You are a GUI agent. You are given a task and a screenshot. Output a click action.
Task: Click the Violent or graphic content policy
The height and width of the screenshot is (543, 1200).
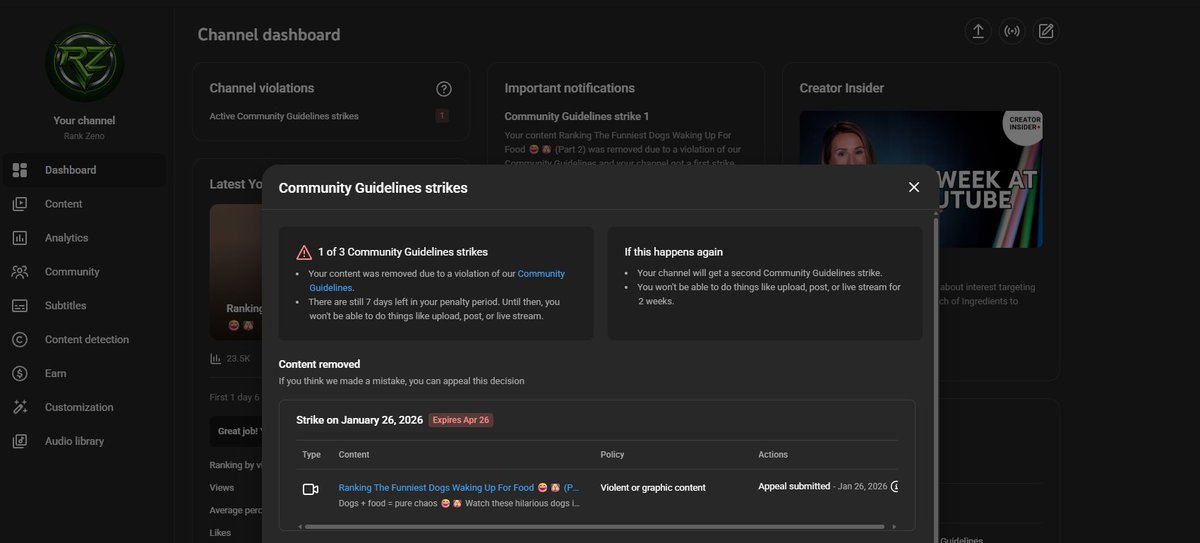(x=653, y=488)
